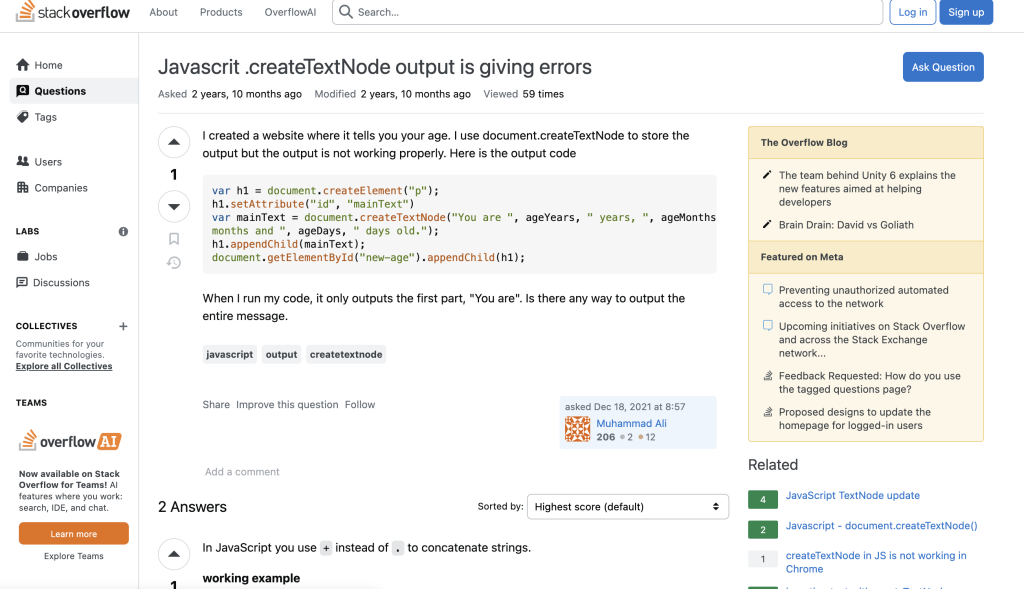Viewport: 1024px width, 589px height.
Task: Click the Sign up button
Action: click(x=965, y=12)
